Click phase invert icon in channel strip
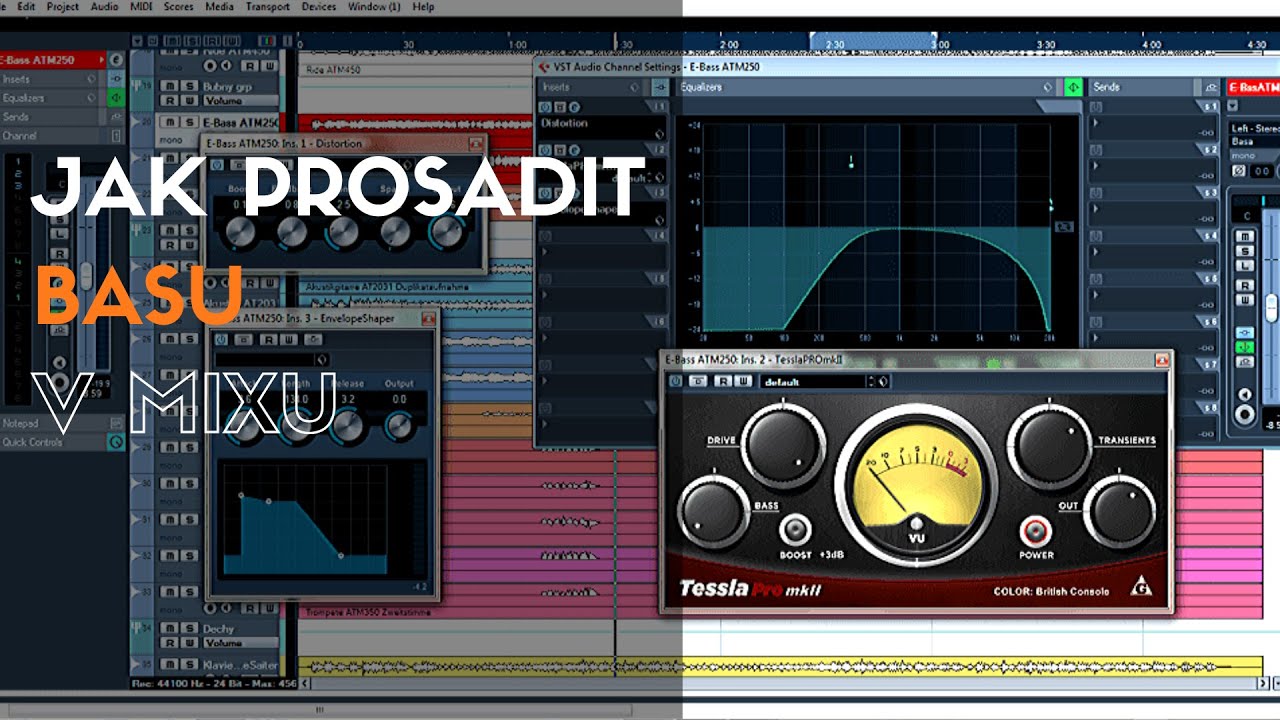Image resolution: width=1280 pixels, height=720 pixels. pos(1239,171)
